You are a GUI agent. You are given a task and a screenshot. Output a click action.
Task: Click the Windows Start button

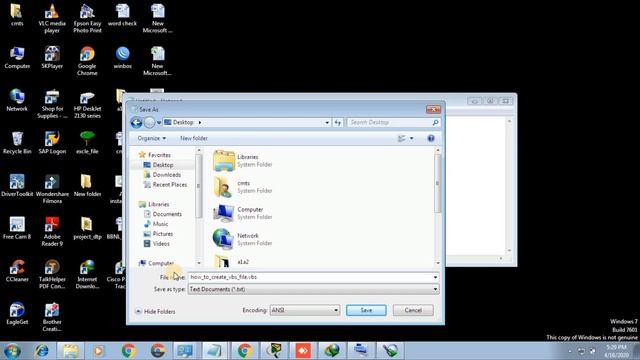coord(12,351)
